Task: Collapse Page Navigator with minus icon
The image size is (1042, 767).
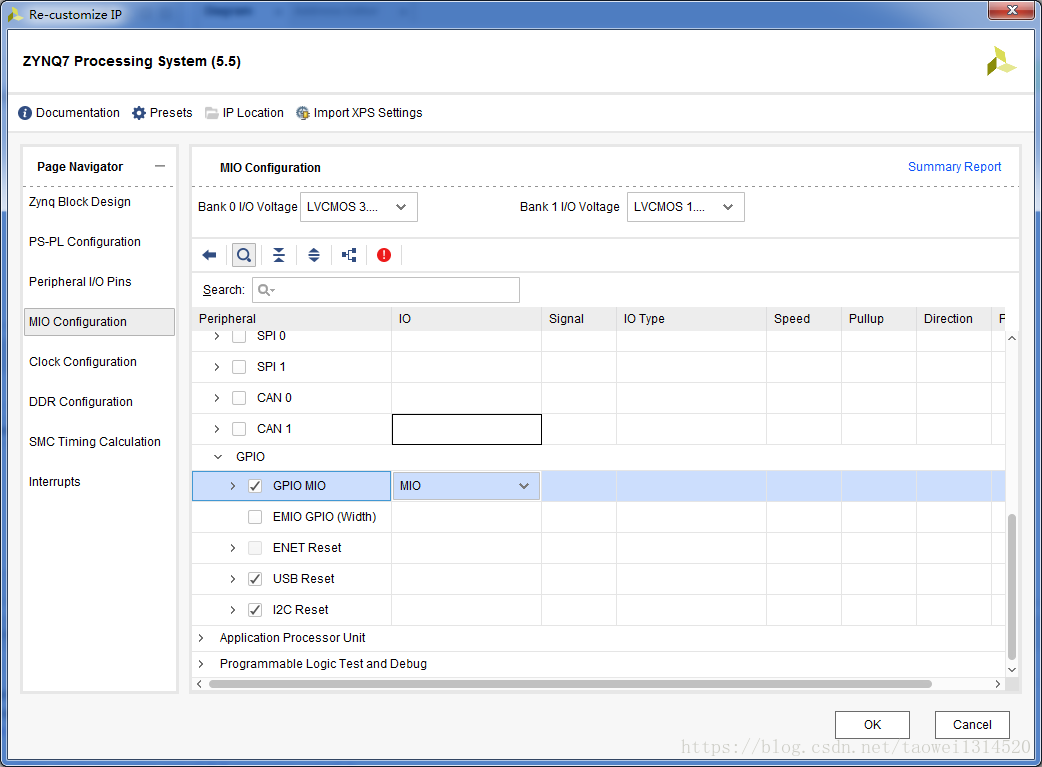Action: (159, 166)
